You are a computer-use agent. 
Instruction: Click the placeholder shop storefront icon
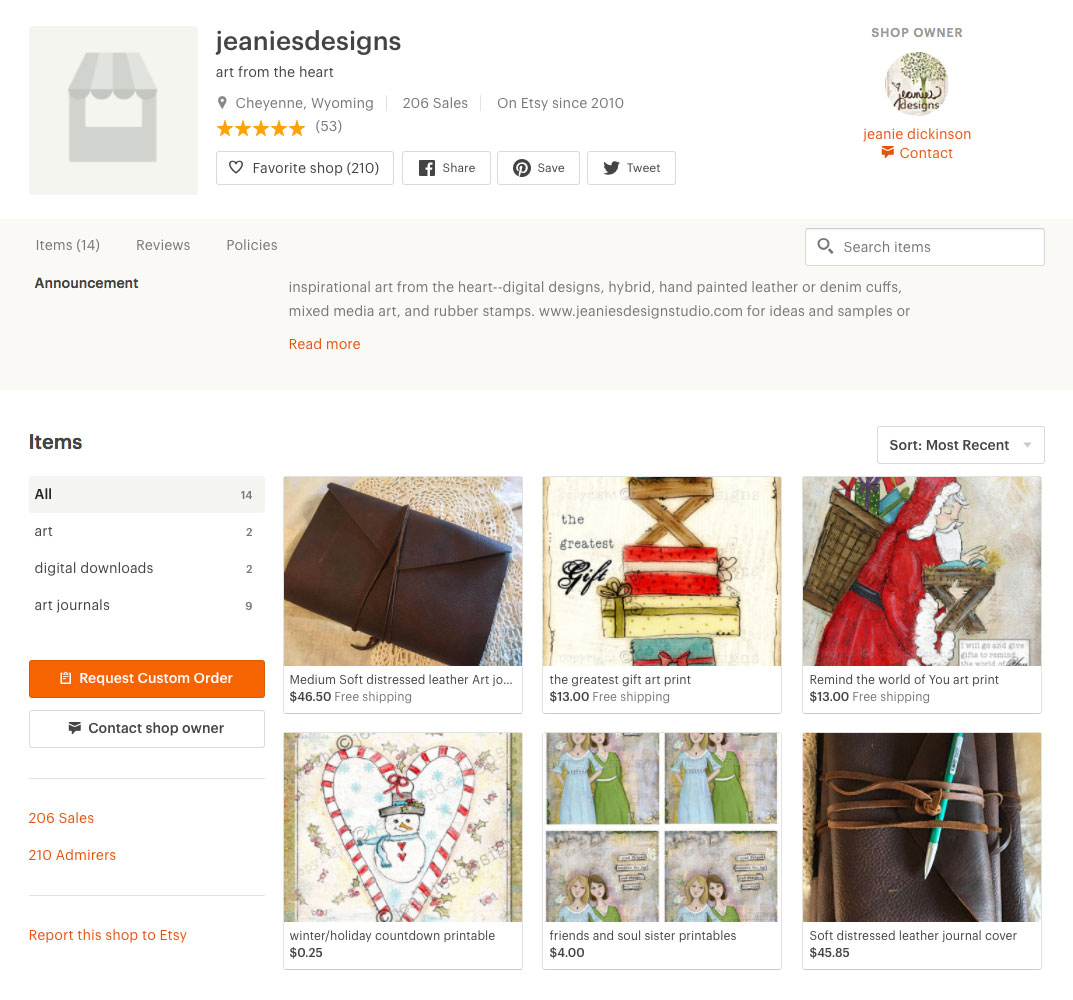(x=113, y=110)
